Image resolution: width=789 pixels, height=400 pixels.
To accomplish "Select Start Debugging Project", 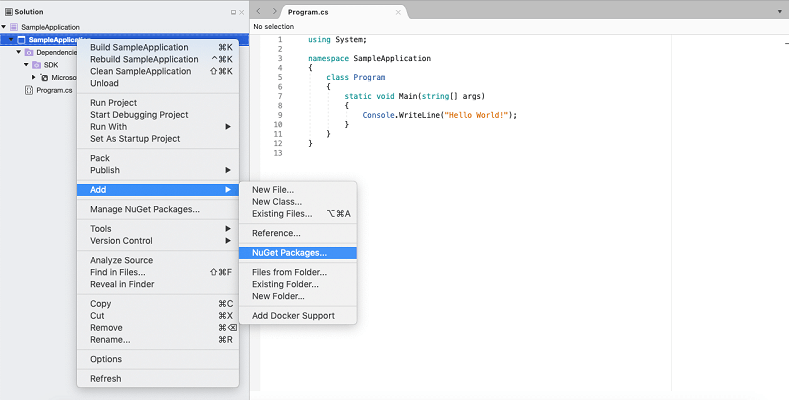I will tap(157, 115).
